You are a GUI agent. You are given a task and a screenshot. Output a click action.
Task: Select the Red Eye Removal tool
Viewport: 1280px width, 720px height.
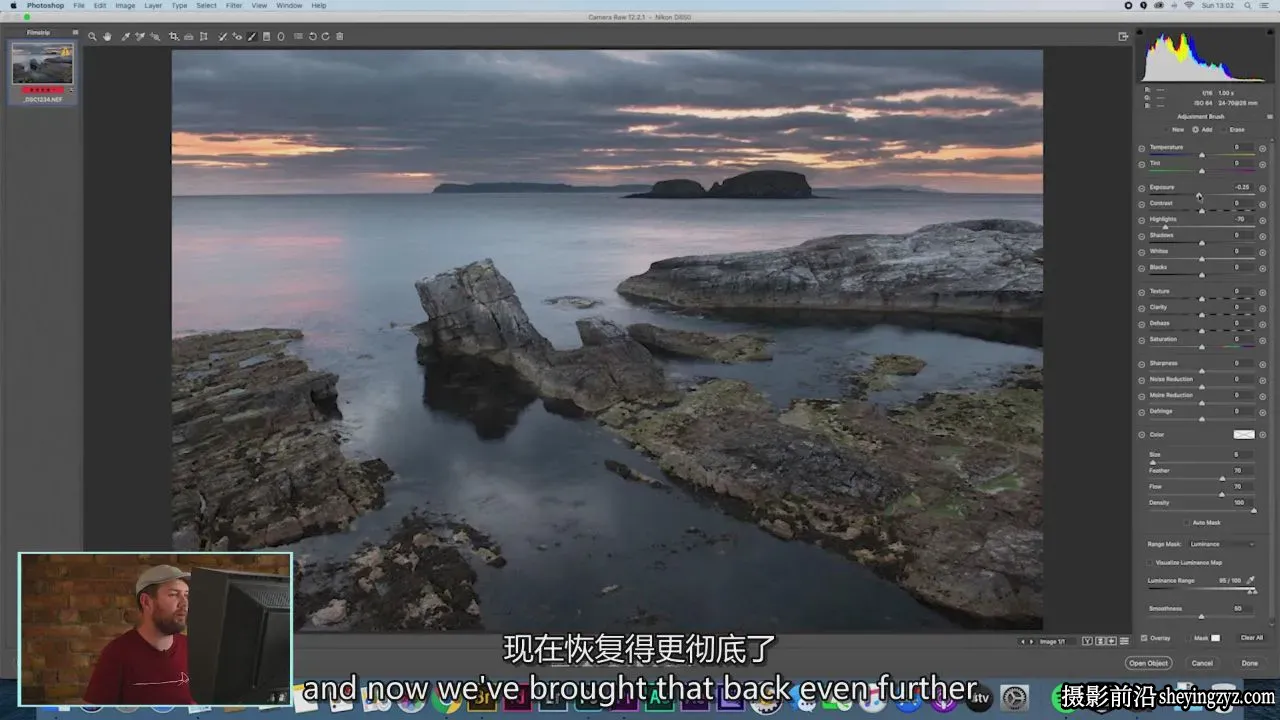click(x=237, y=36)
